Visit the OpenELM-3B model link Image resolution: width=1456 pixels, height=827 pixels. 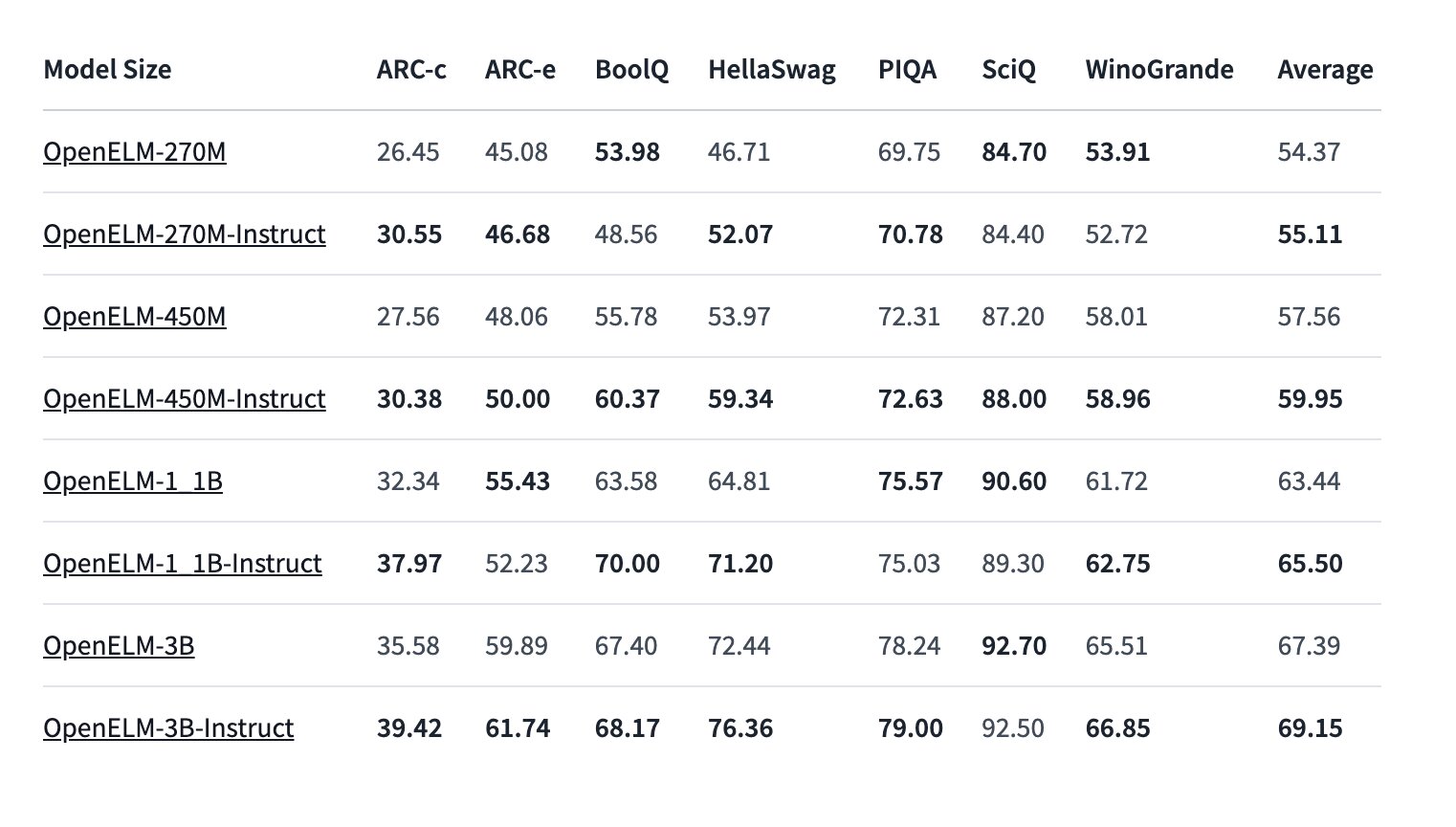coord(119,646)
